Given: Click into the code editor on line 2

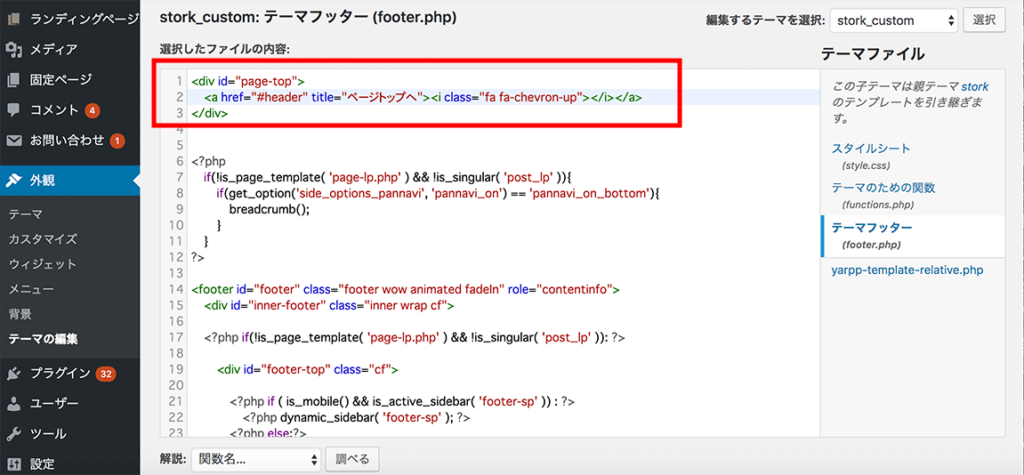Looking at the screenshot, I should [x=420, y=97].
